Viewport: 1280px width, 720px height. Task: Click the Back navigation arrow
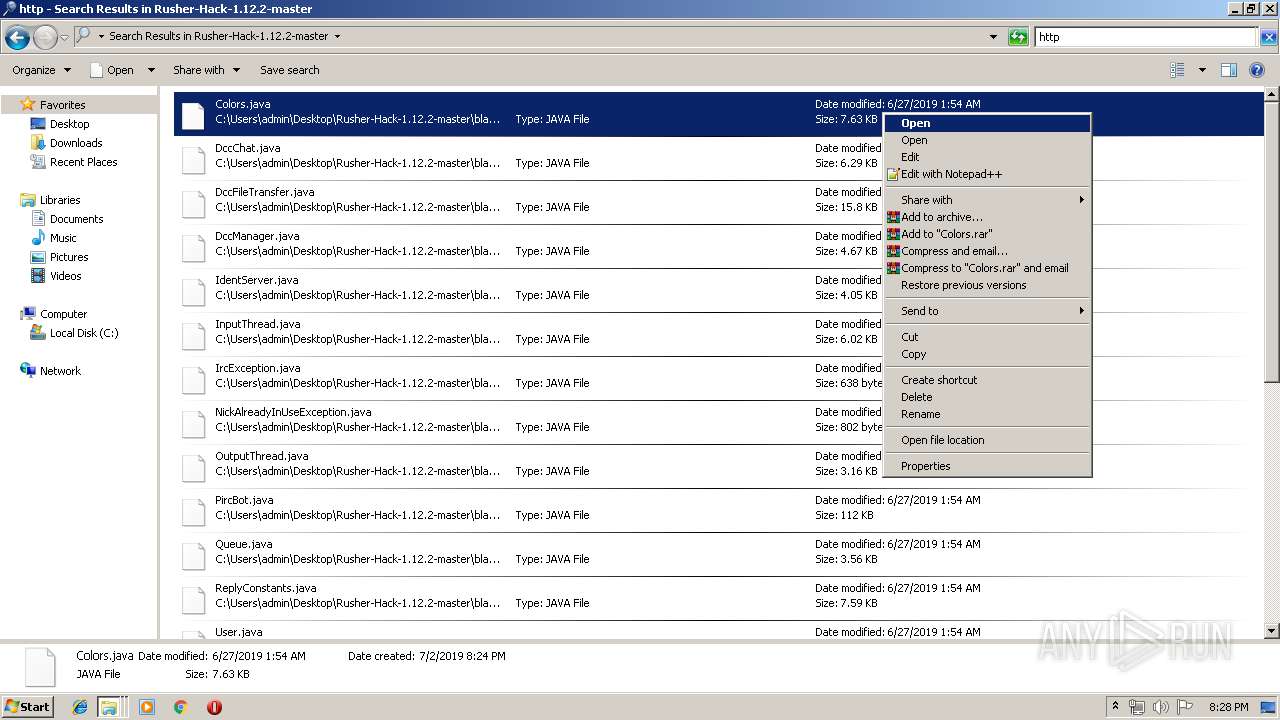click(x=17, y=38)
